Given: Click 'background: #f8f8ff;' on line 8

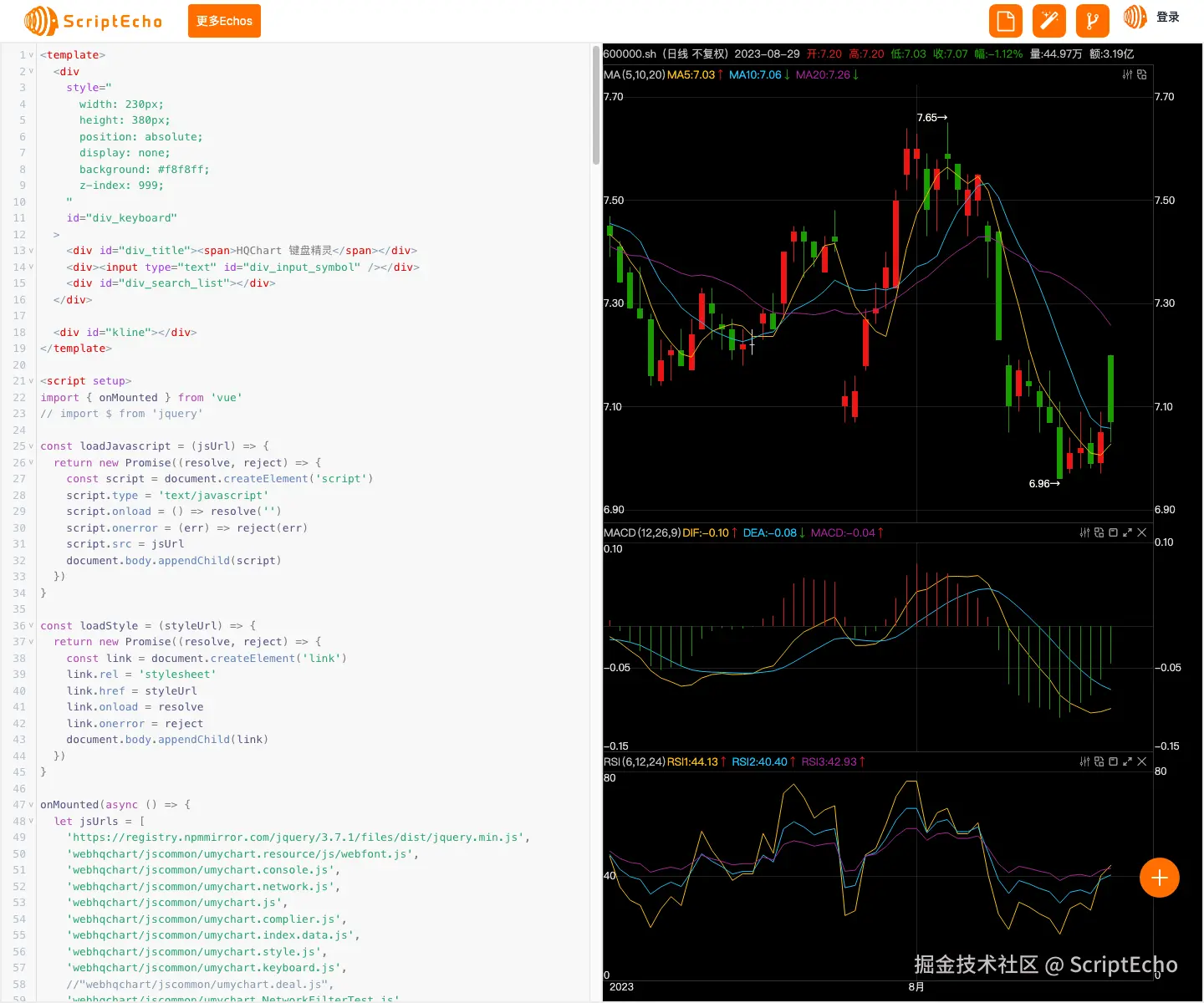Looking at the screenshot, I should point(145,170).
